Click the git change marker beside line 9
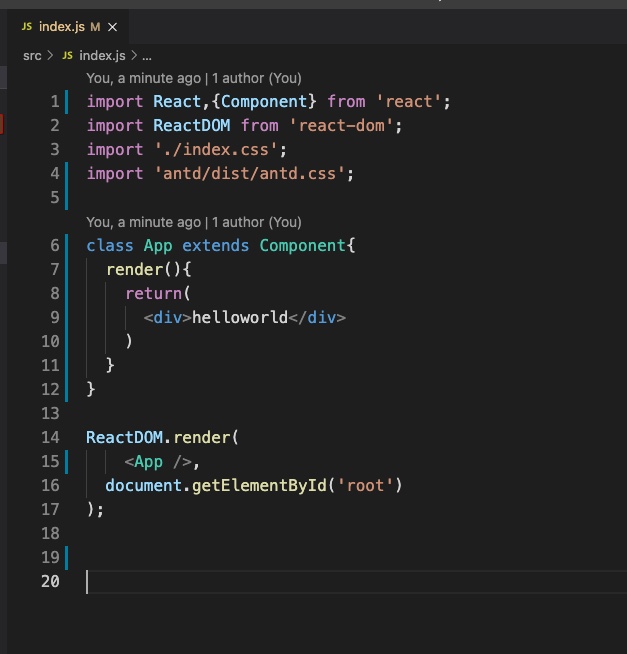 pos(67,318)
